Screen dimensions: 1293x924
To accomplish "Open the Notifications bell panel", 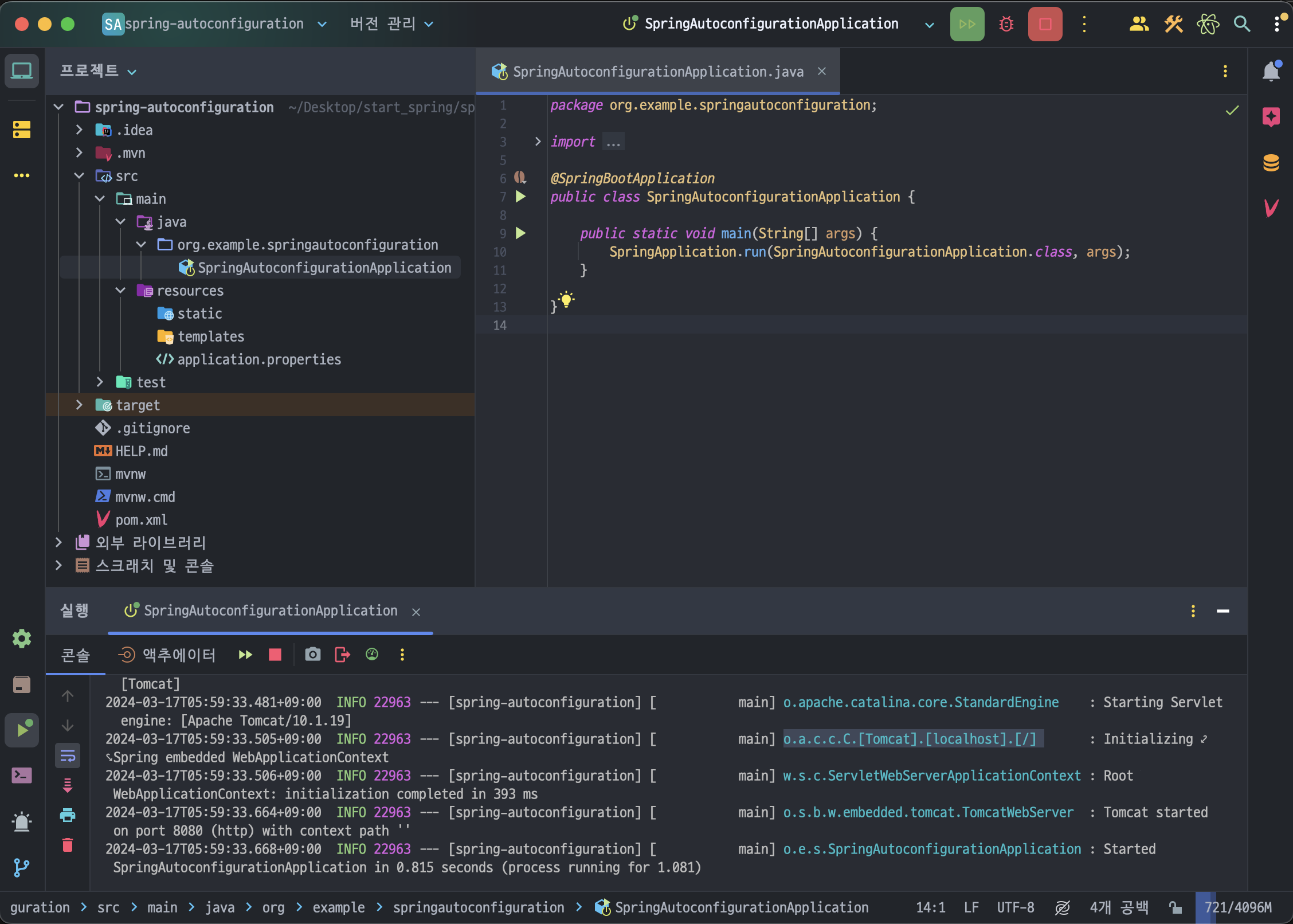I will point(1271,71).
